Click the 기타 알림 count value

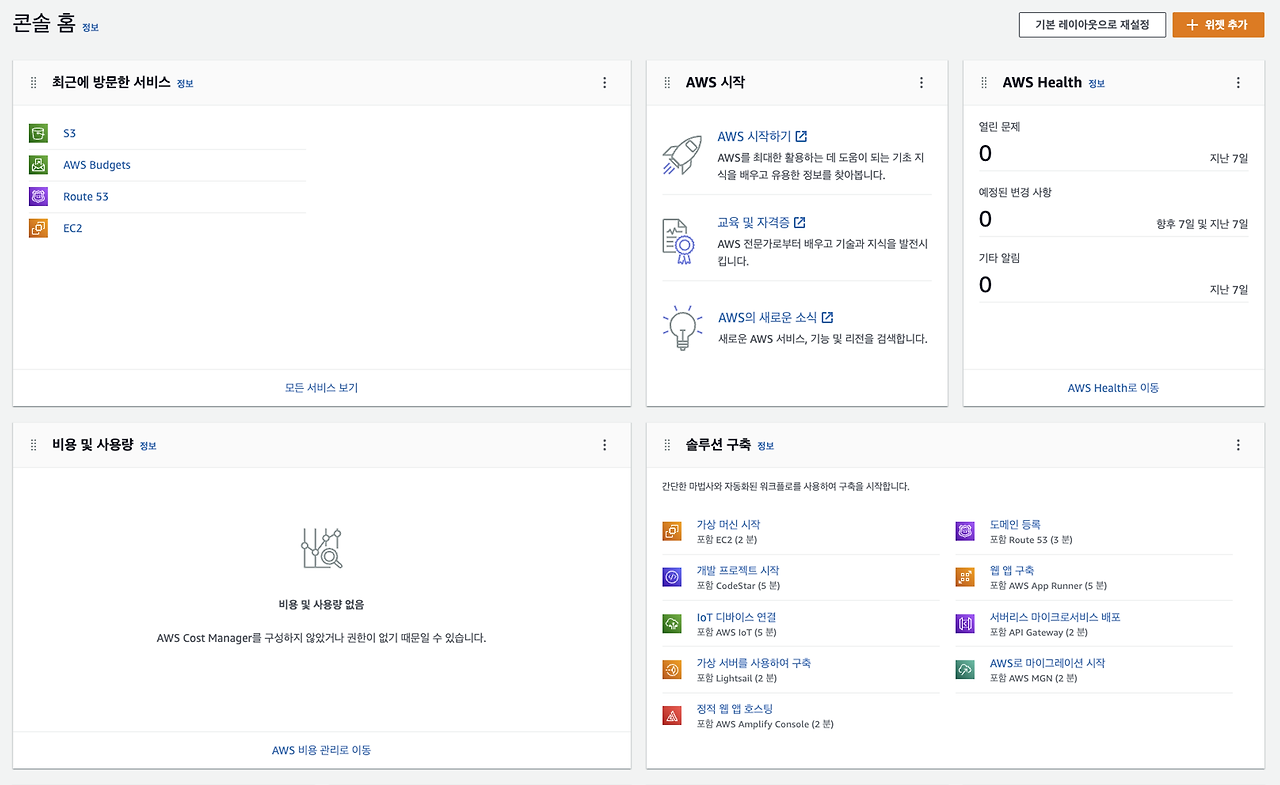985,286
